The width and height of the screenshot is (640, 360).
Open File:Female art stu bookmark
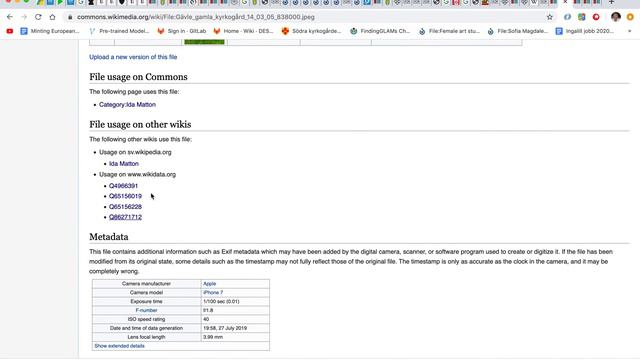click(x=449, y=31)
